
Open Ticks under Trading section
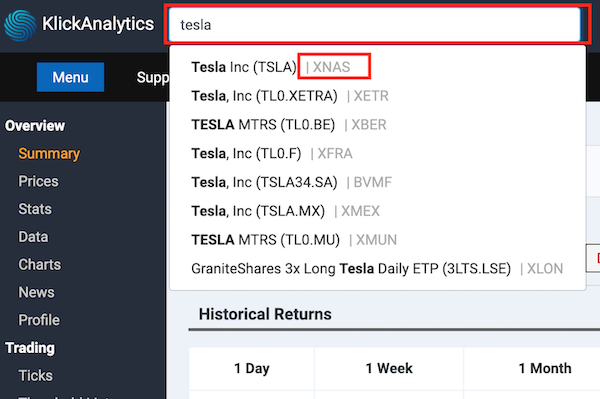[35, 376]
